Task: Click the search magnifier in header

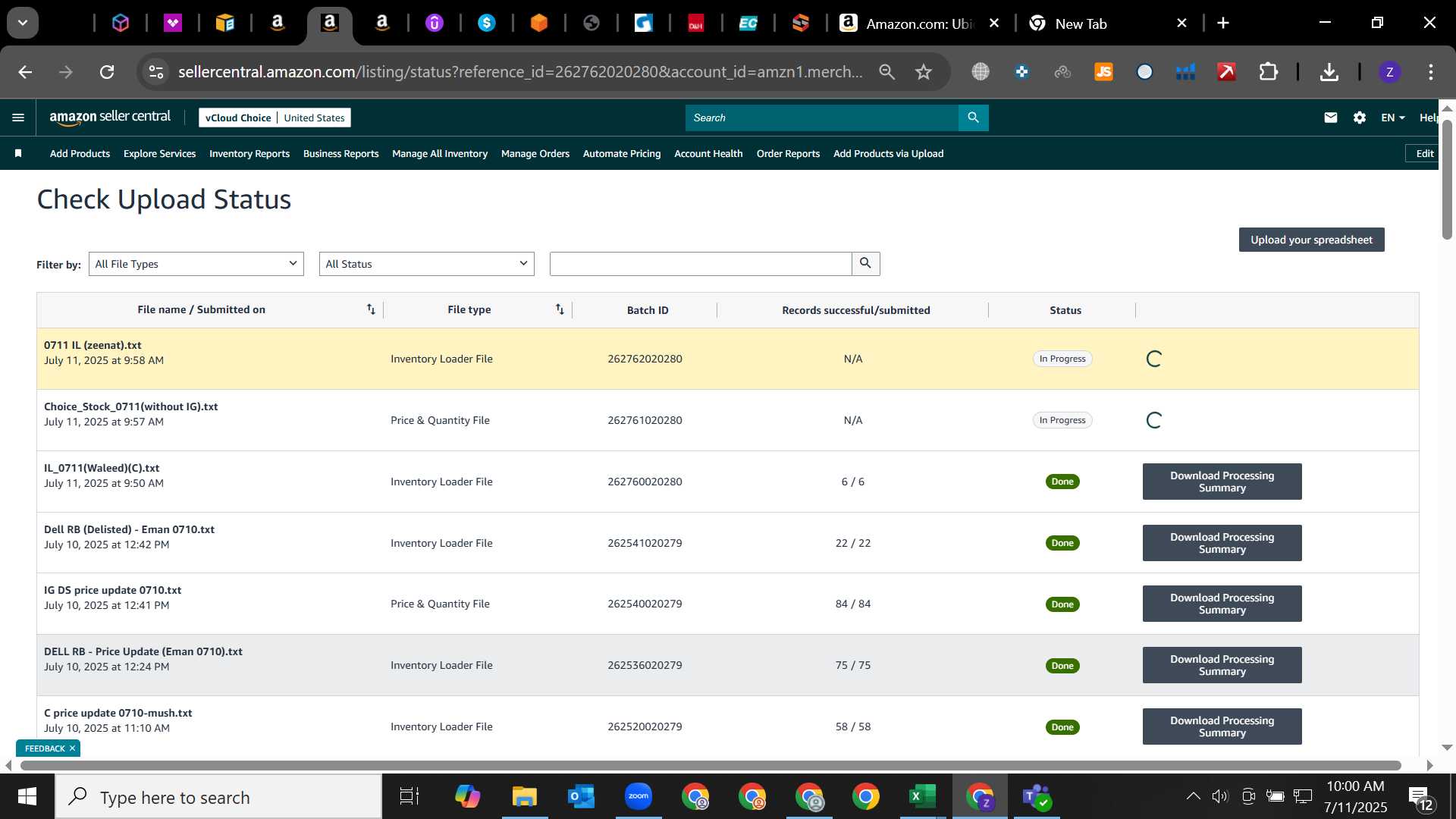Action: point(973,118)
